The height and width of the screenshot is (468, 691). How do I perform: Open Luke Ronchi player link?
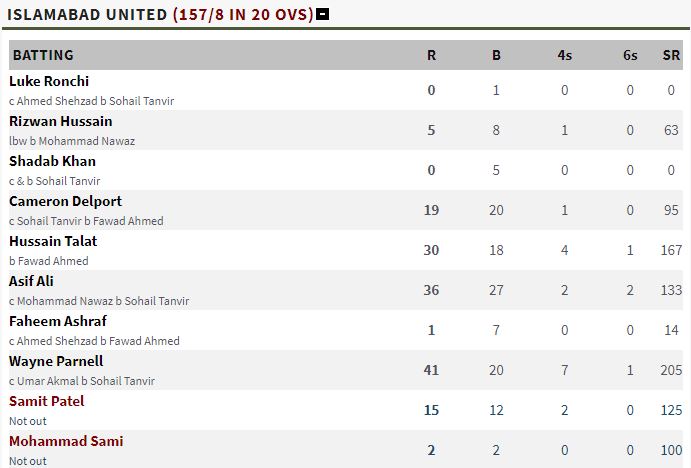coord(49,82)
